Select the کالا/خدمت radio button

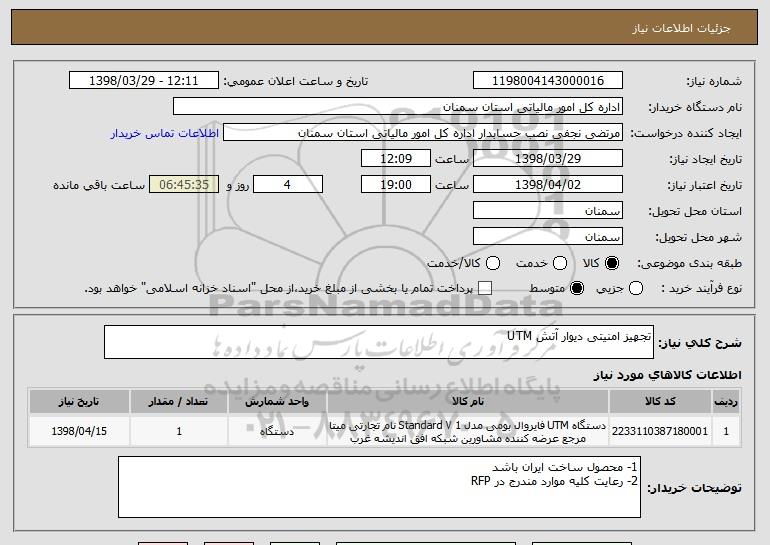493,263
